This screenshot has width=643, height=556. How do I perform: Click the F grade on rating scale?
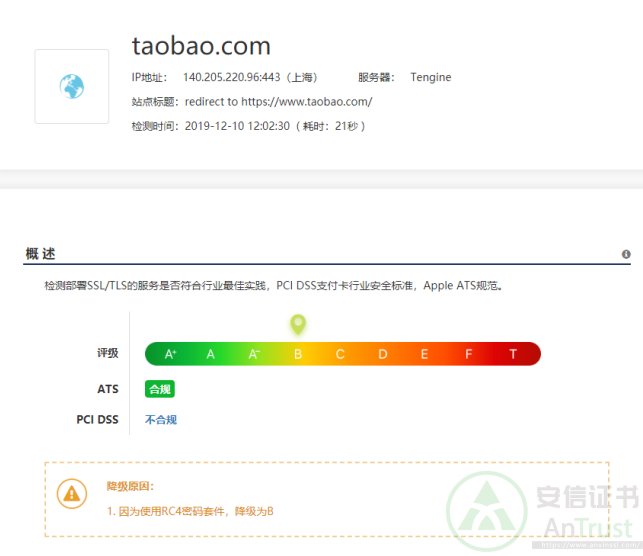(468, 354)
